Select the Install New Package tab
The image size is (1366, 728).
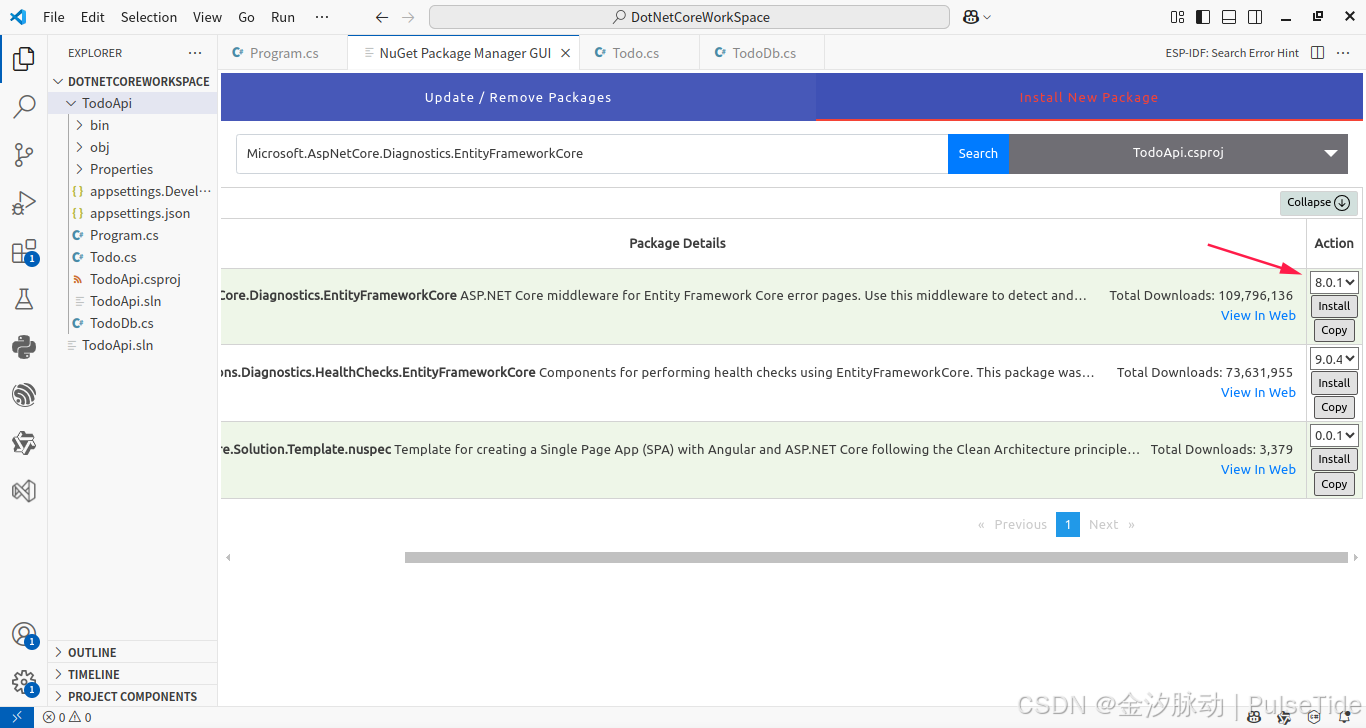1089,97
